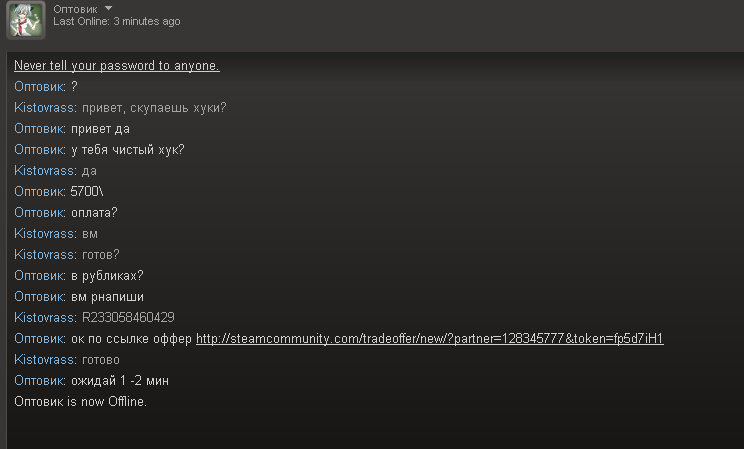Click the 'Last Online: 3 minutes ago' status

point(116,22)
